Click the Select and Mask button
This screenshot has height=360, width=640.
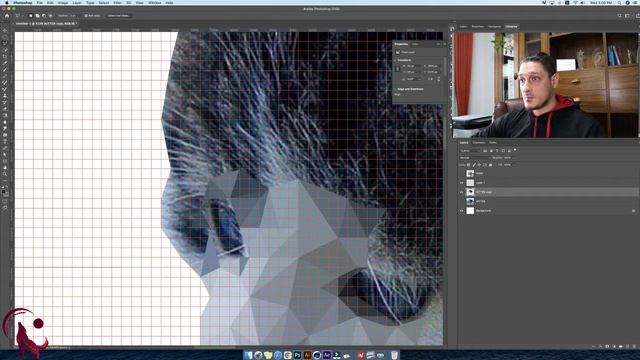118,16
